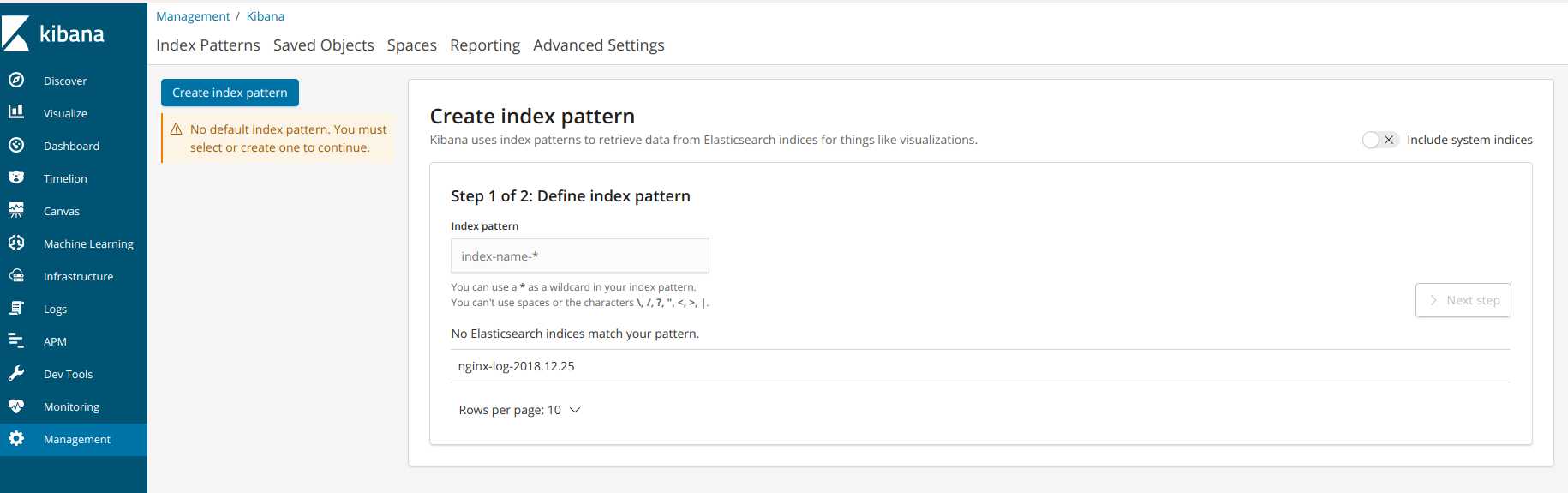
Task: Click the Discover sidebar label
Action: [65, 81]
